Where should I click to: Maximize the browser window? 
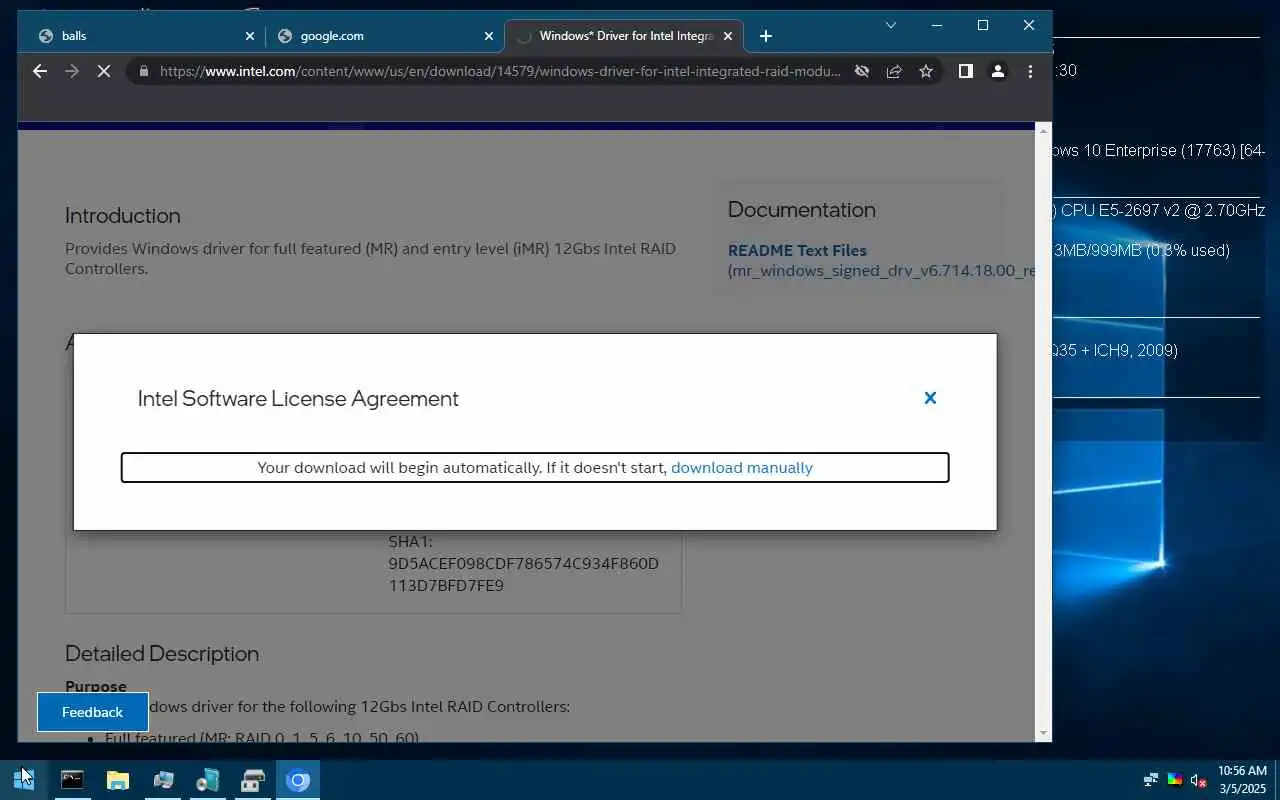pyautogui.click(x=983, y=25)
